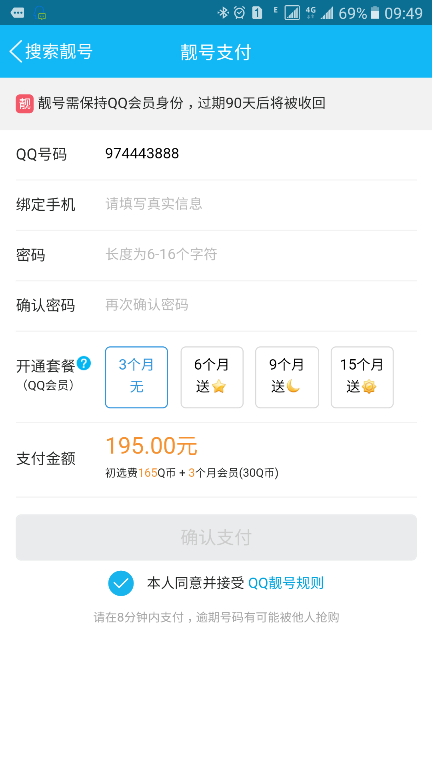Screen dimensions: 432x768
Task: Tap the chat notification icon top-left
Action: [x=18, y=13]
